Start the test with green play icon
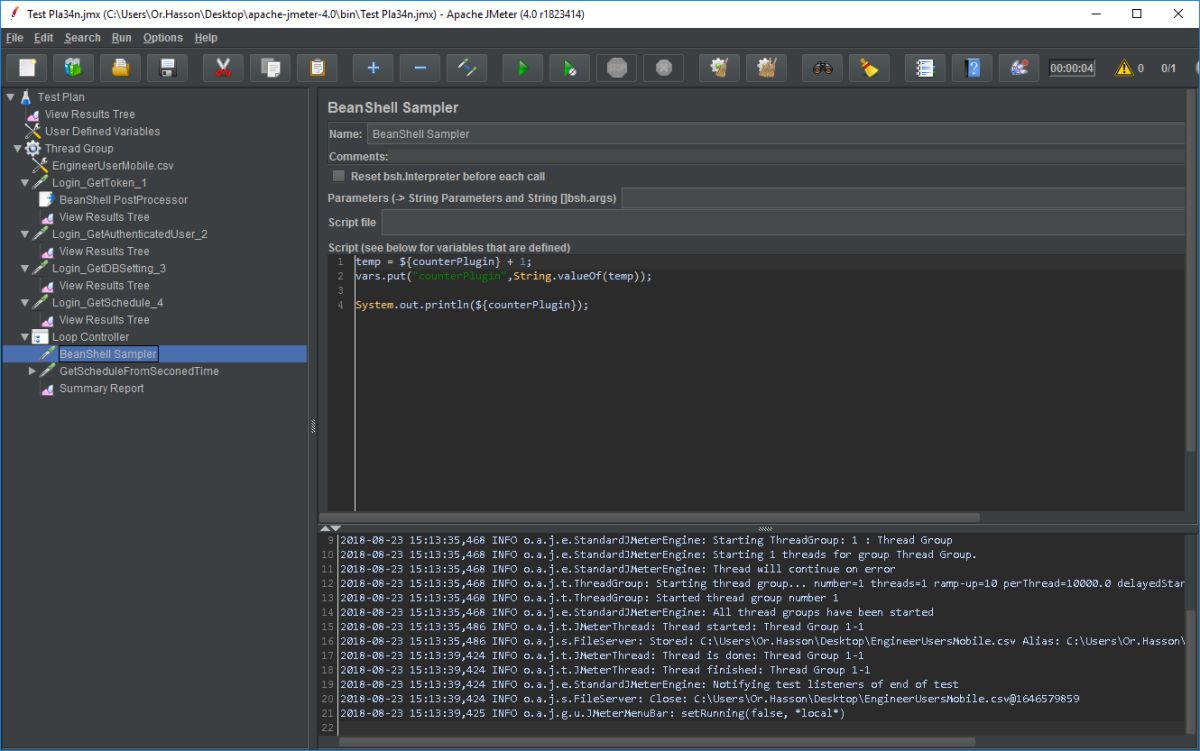Screen dimensions: 1200x751 click(x=522, y=68)
